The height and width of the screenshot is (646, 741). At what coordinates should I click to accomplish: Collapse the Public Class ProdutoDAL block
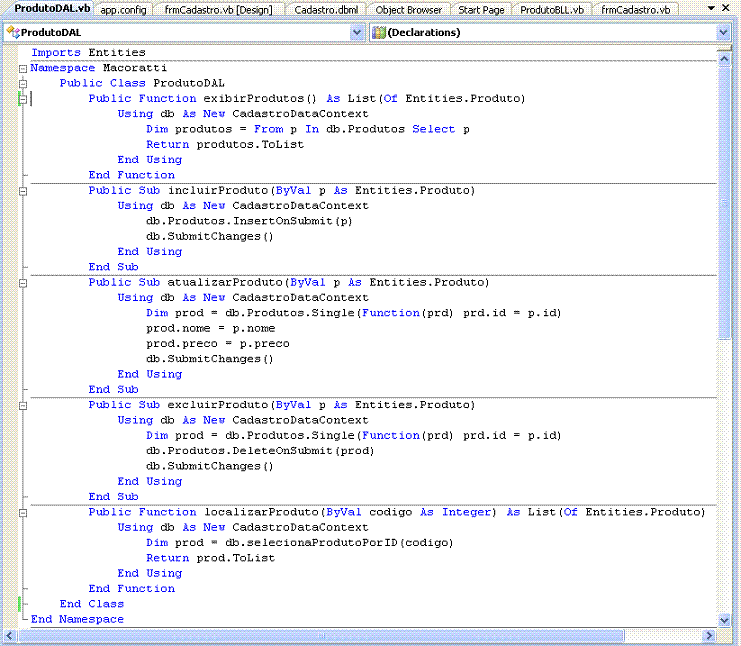tap(23, 84)
